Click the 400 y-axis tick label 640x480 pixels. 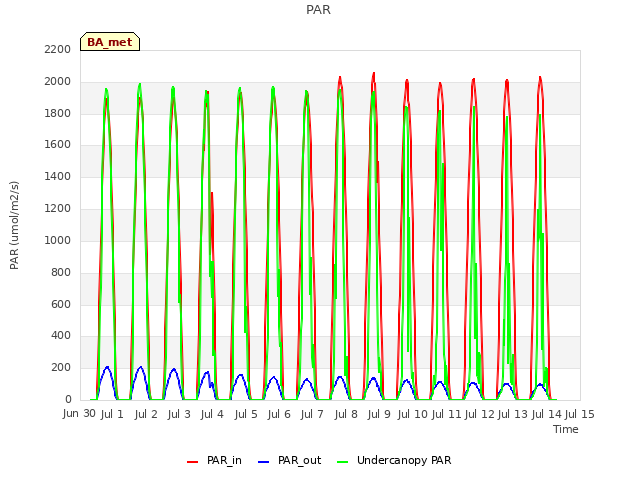click(61, 336)
